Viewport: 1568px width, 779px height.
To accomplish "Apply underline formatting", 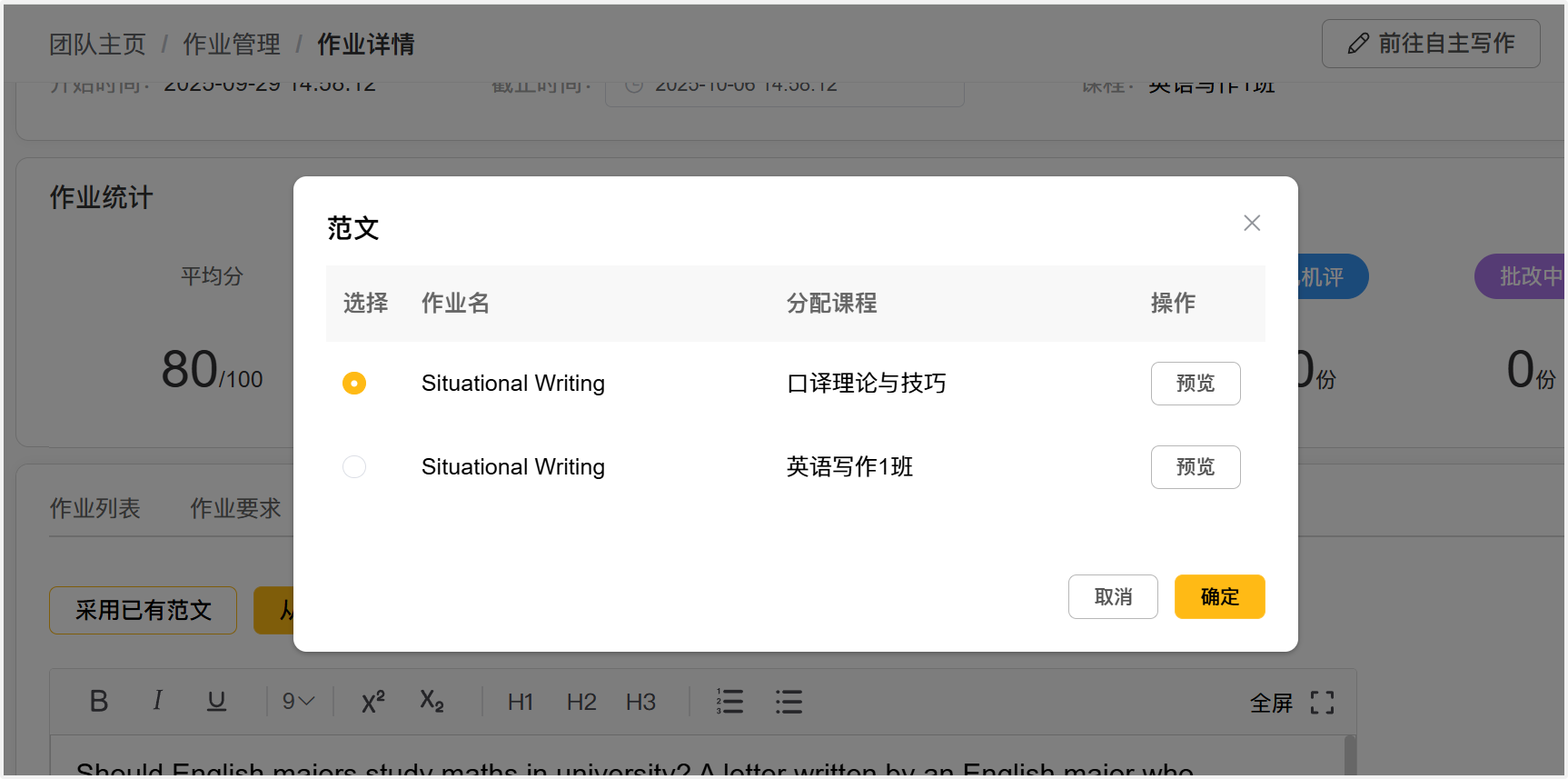I will pos(216,701).
